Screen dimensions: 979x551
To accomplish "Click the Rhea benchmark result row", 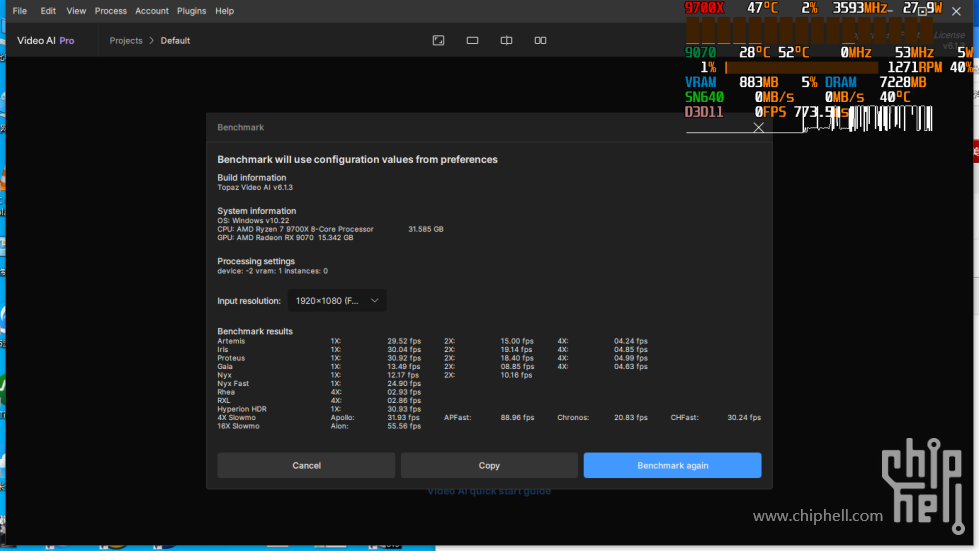I will (319, 392).
